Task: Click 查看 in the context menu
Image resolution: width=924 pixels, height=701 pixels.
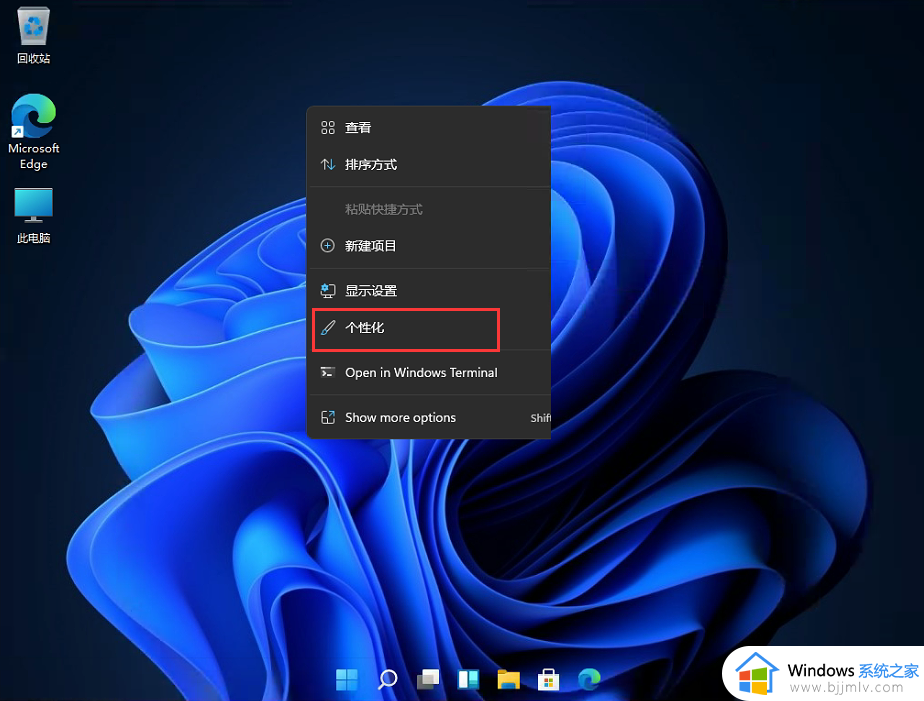Action: pos(429,127)
